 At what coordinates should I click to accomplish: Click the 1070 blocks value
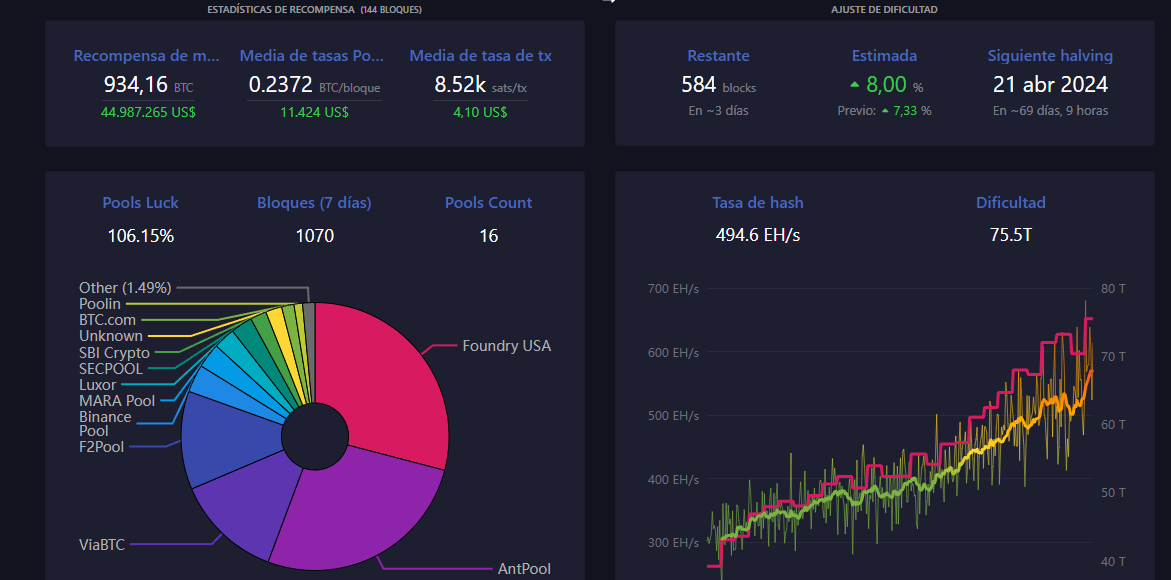point(314,237)
